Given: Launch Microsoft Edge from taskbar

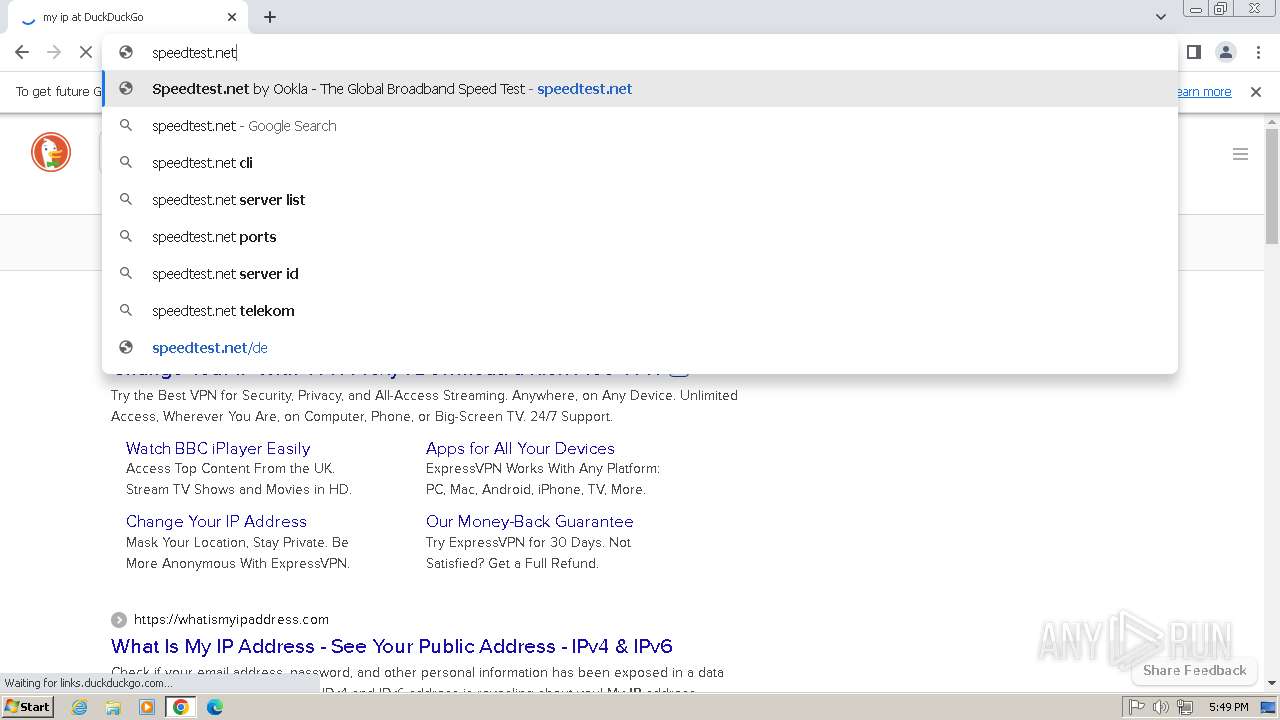Looking at the screenshot, I should point(215,707).
